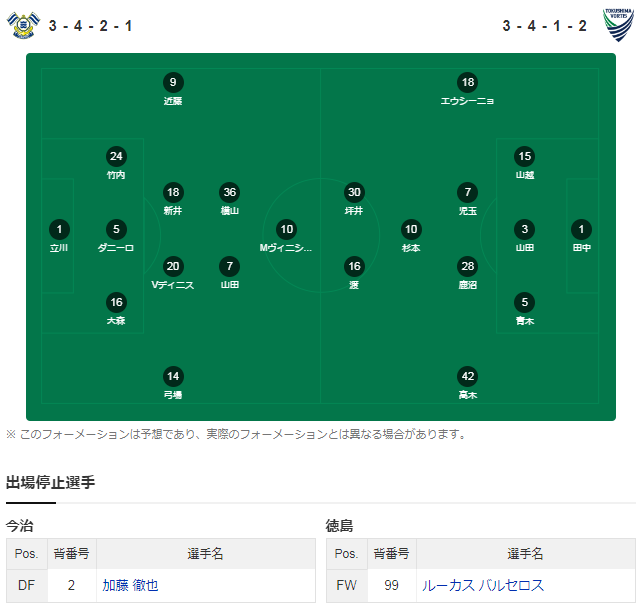Click the 選手名 header in Tokushima table
The image size is (638, 604).
pyautogui.click(x=525, y=554)
